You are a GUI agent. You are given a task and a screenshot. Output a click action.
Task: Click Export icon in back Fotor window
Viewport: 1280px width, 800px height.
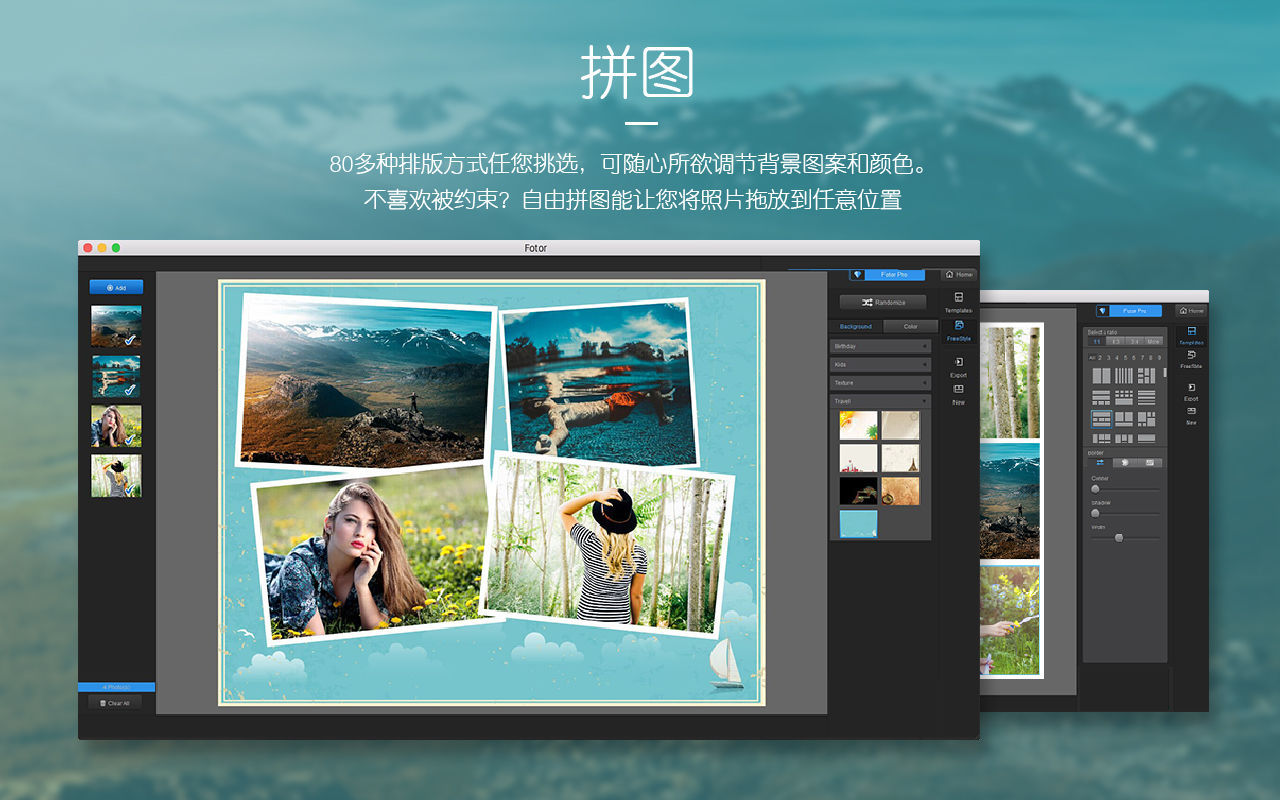point(1192,391)
